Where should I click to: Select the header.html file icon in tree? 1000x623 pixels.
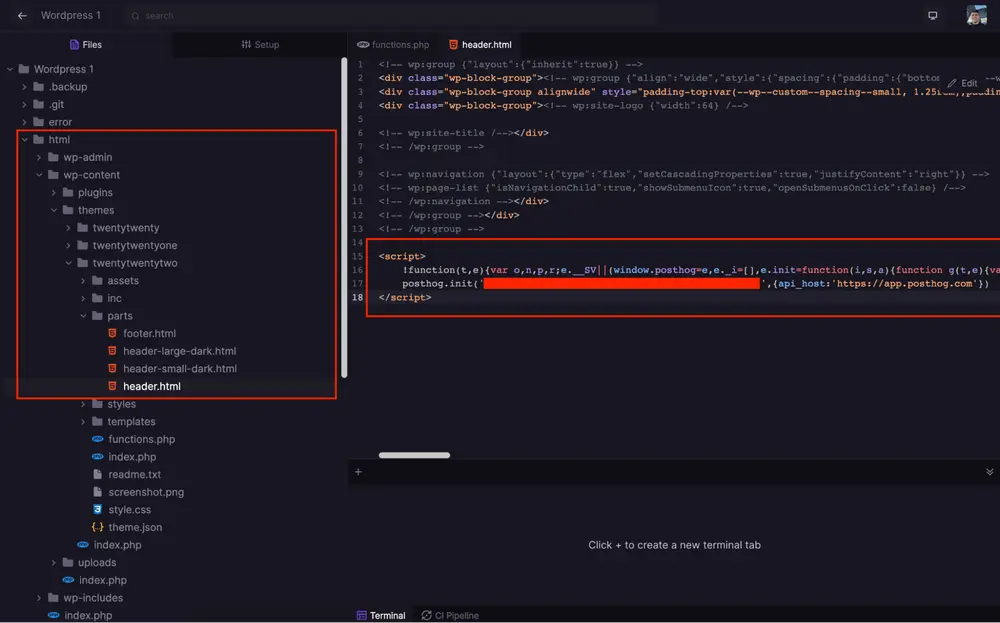[112, 386]
